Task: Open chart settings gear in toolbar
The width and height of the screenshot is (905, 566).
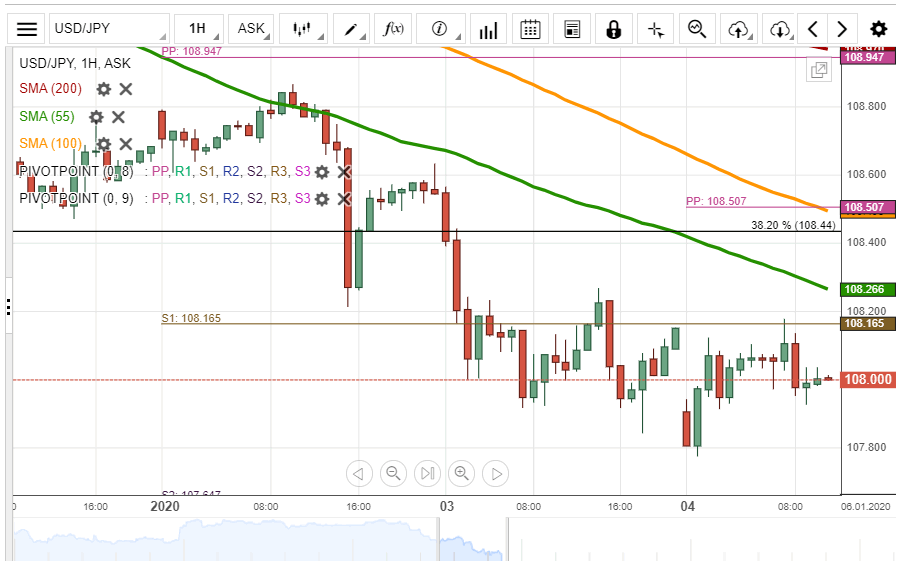Action: (x=878, y=29)
